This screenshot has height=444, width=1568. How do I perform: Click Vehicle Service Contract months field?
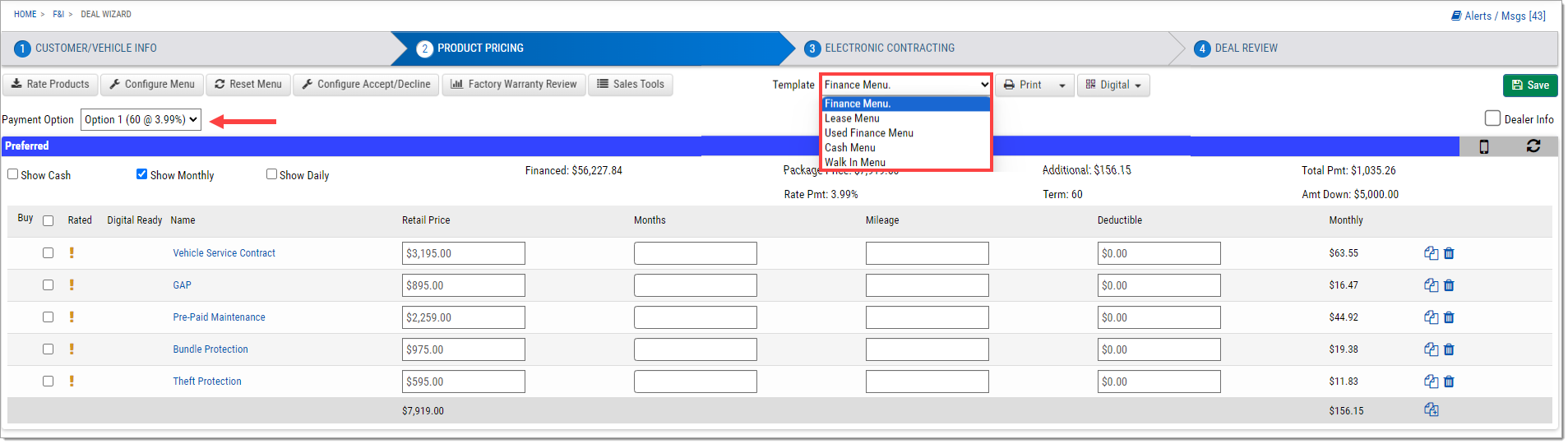[x=696, y=253]
